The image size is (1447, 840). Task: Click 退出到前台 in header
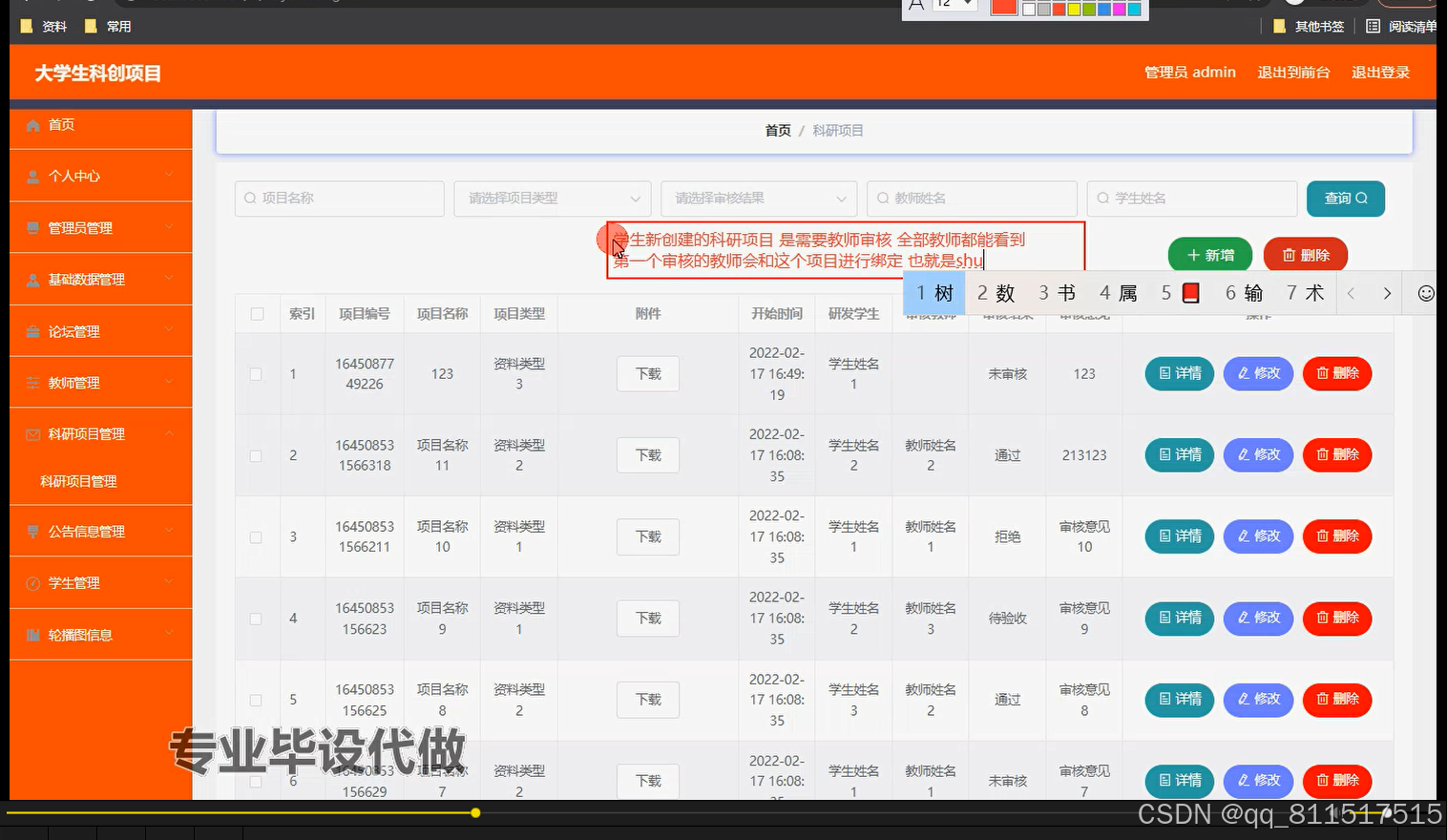pyautogui.click(x=1293, y=73)
